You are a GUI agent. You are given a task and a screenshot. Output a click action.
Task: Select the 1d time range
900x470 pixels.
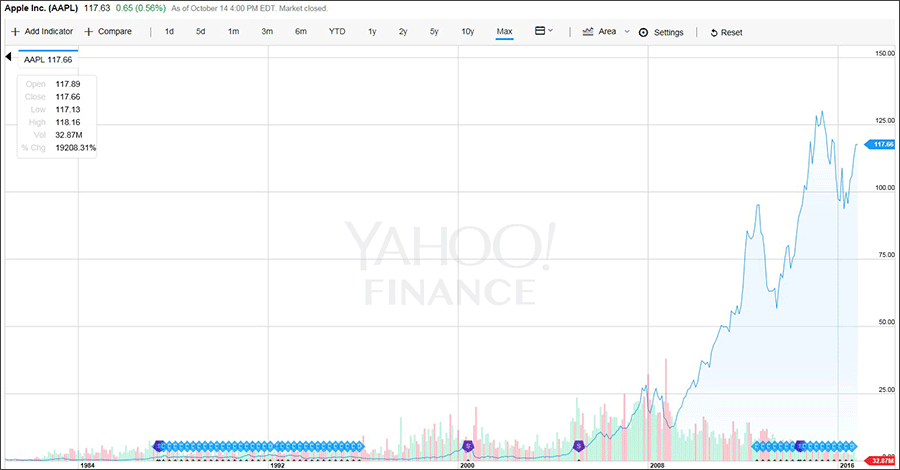tap(169, 32)
